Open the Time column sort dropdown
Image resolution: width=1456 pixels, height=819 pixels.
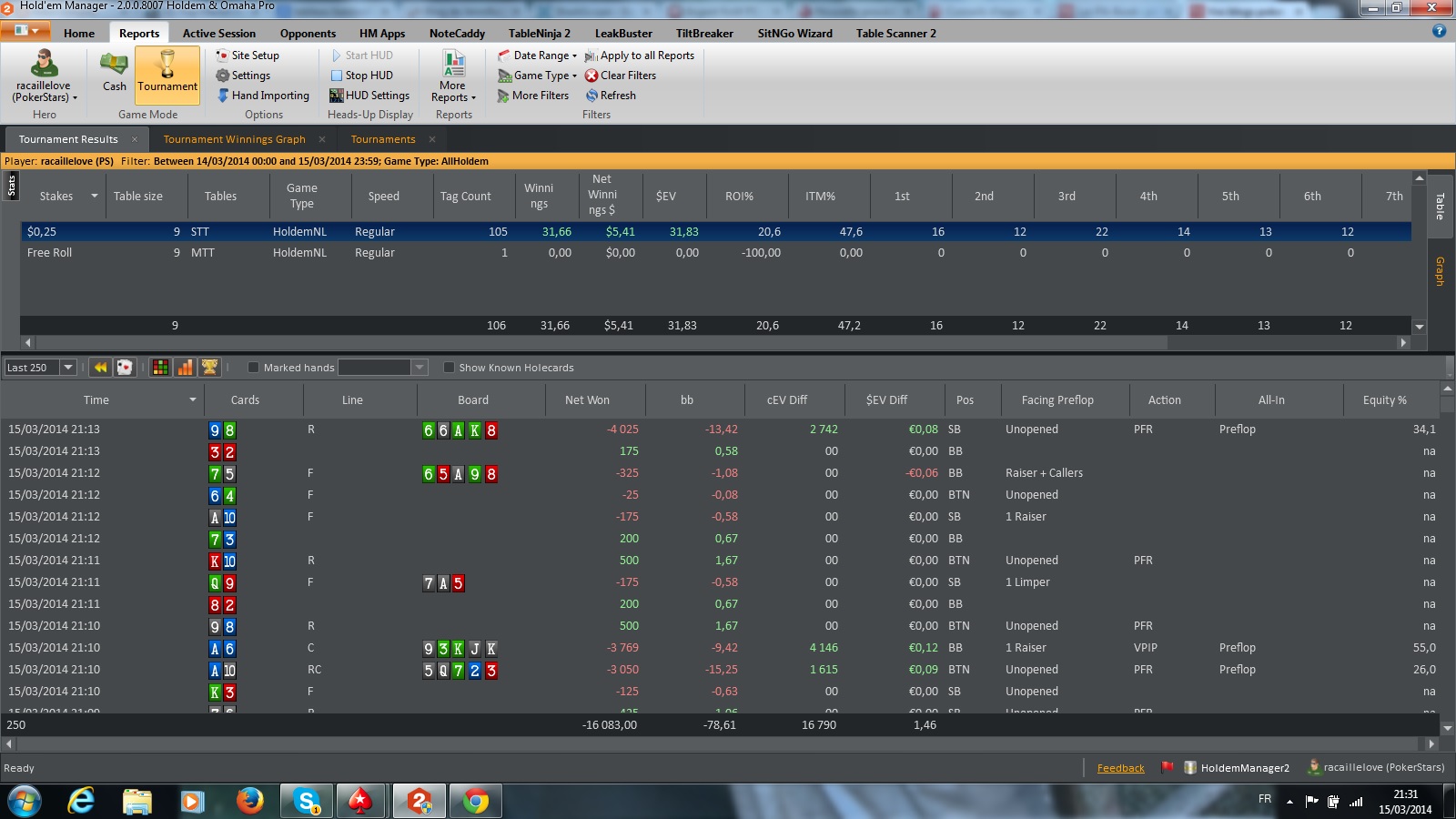click(x=192, y=399)
